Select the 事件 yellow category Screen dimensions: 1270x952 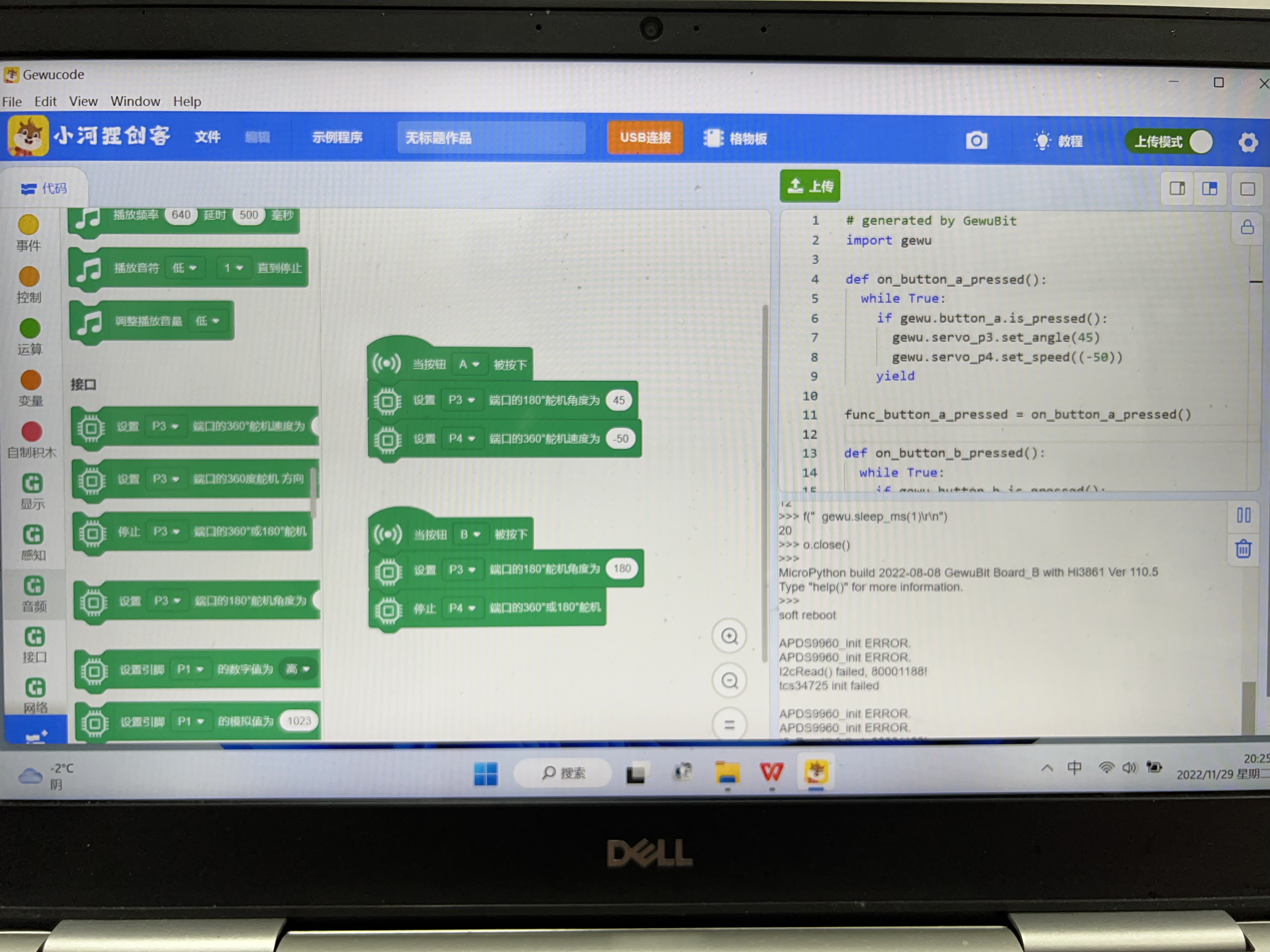[x=28, y=234]
